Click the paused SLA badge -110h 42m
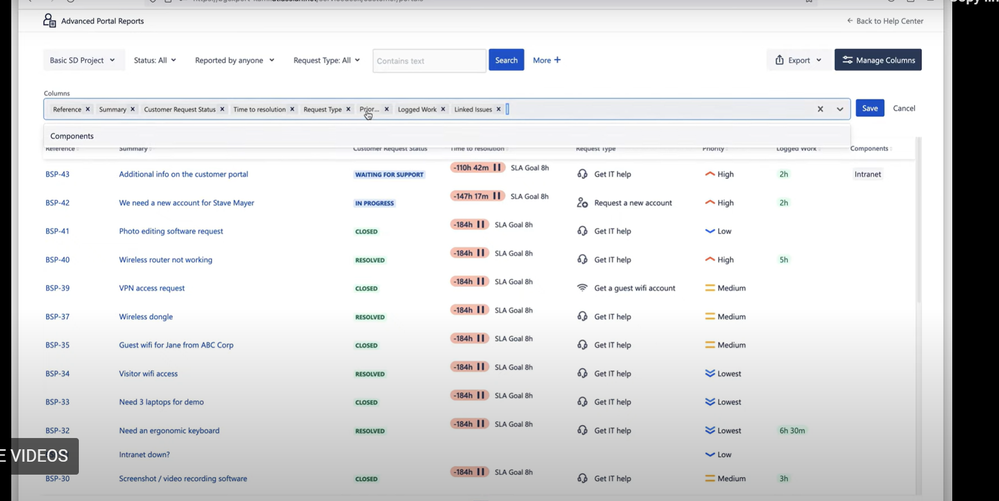This screenshot has height=501, width=999. (x=478, y=168)
